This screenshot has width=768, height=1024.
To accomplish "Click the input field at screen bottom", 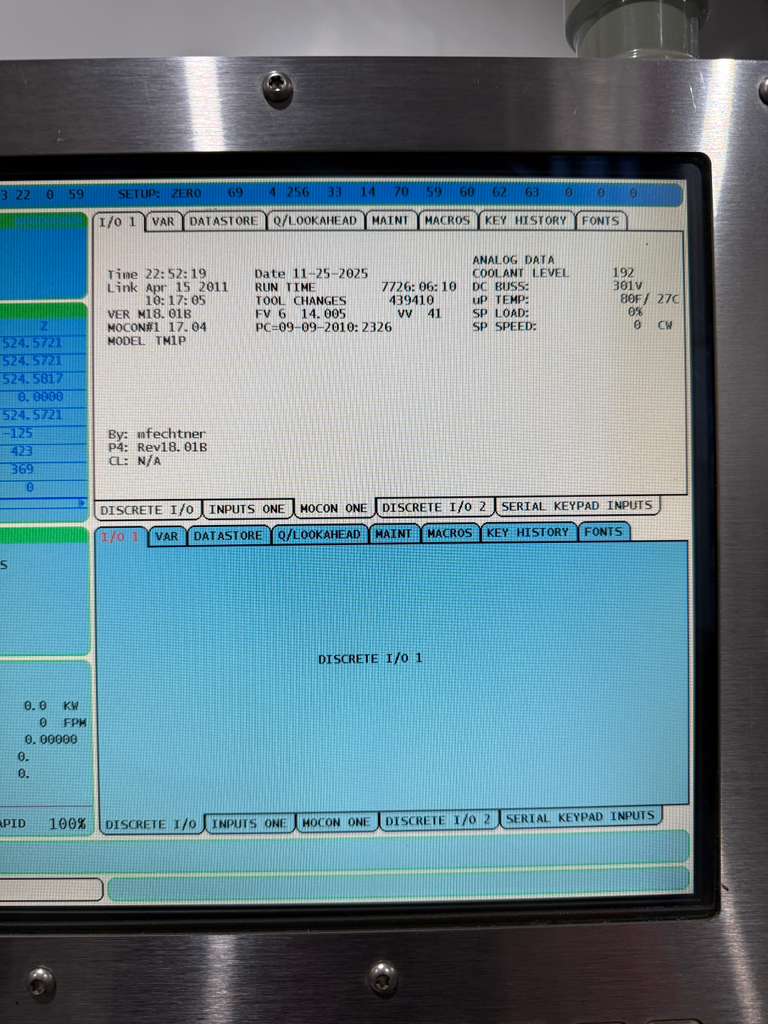I will [50, 889].
